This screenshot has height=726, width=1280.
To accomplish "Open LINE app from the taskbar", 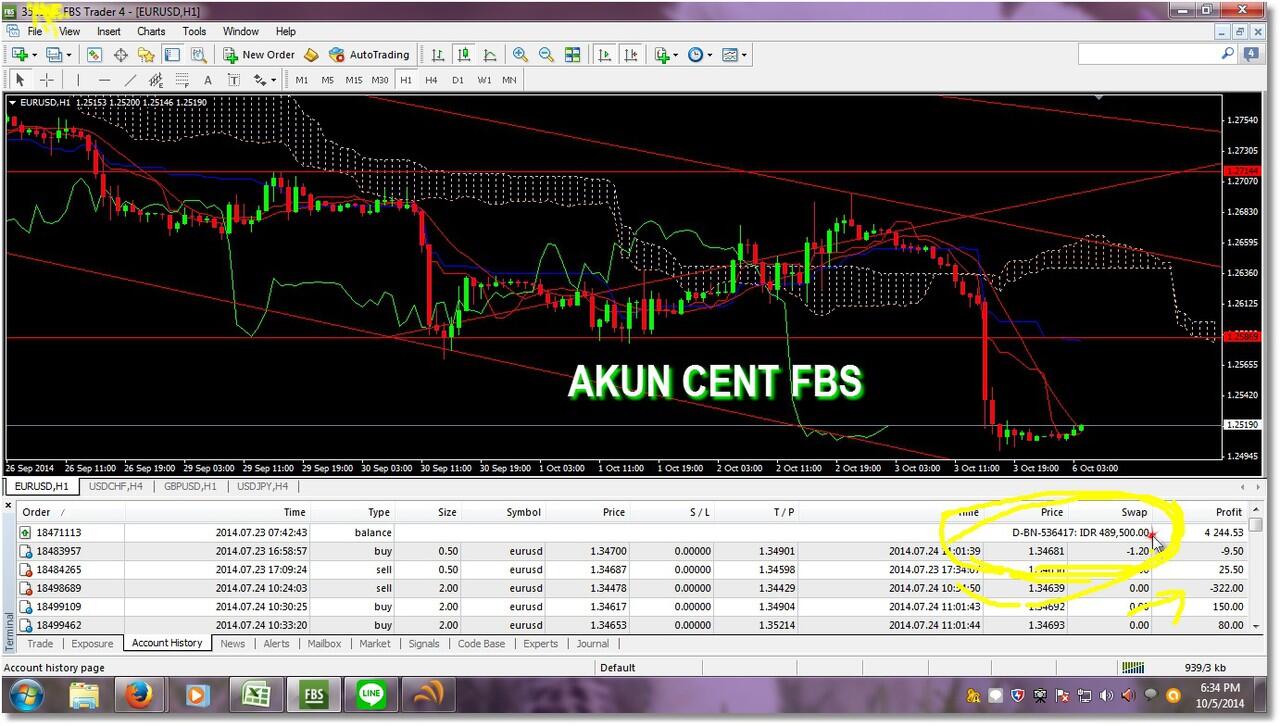I will tap(371, 695).
